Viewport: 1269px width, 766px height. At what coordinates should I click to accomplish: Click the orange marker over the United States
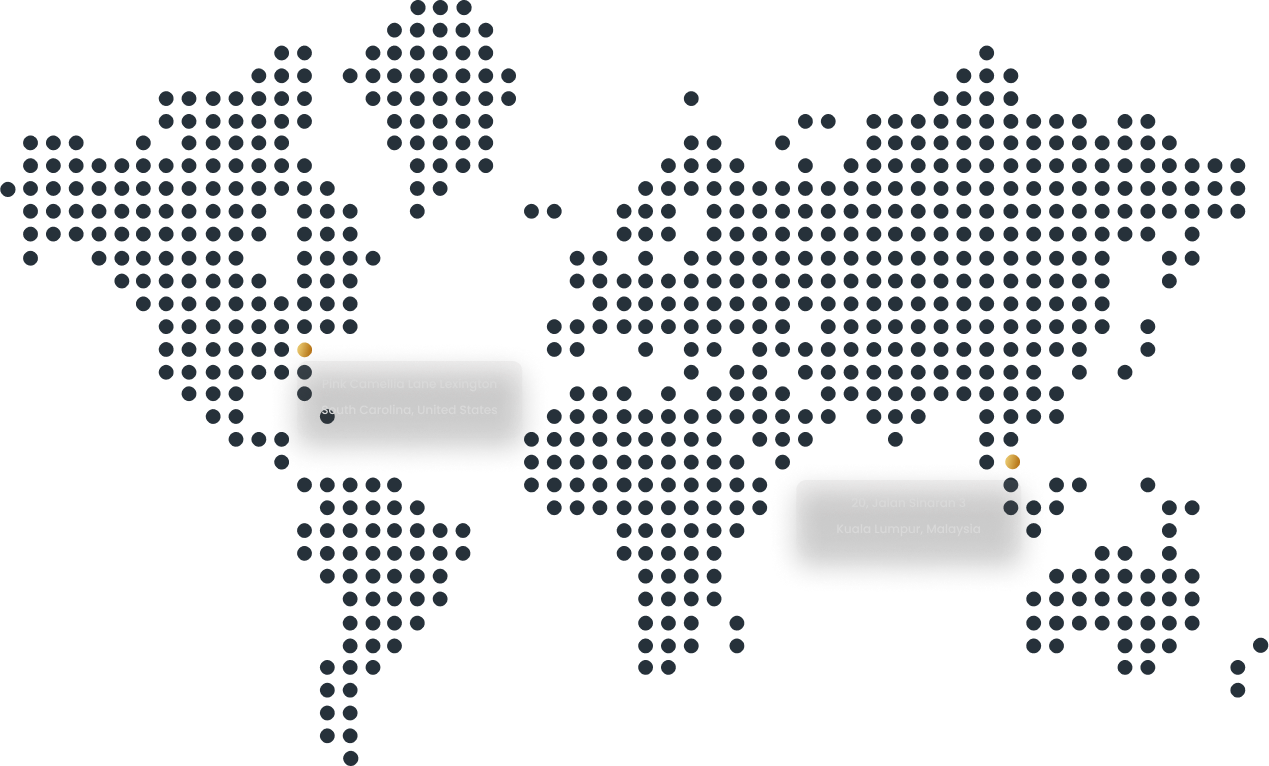tap(305, 348)
